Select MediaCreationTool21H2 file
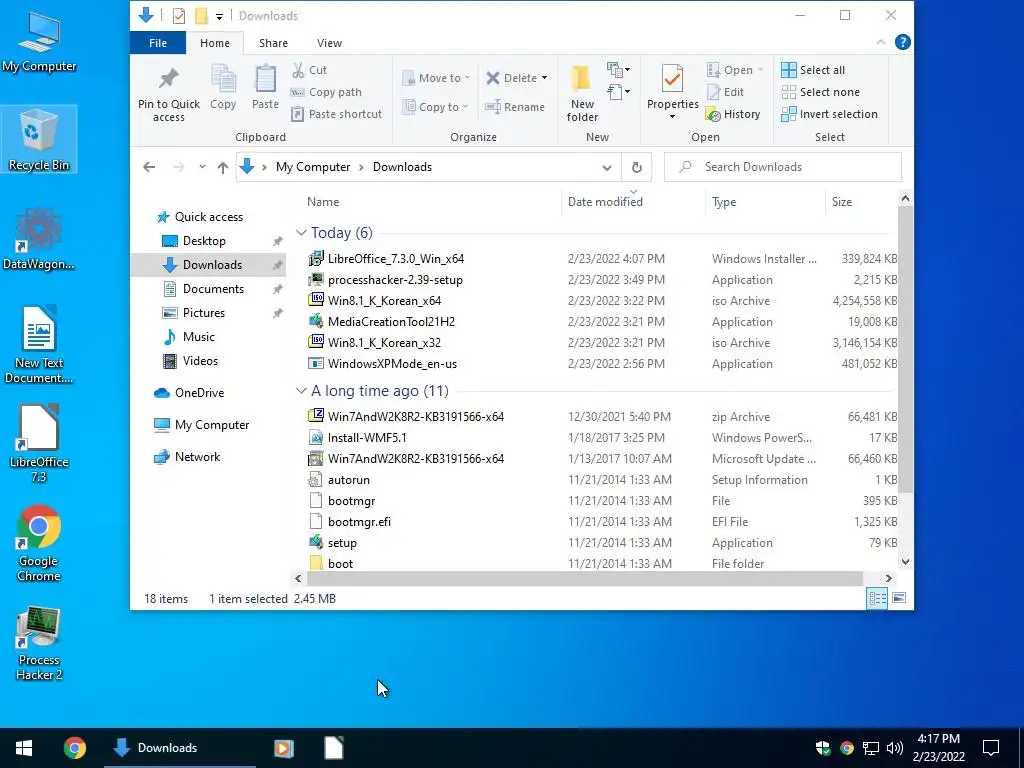The width and height of the screenshot is (1024, 768). coord(391,321)
